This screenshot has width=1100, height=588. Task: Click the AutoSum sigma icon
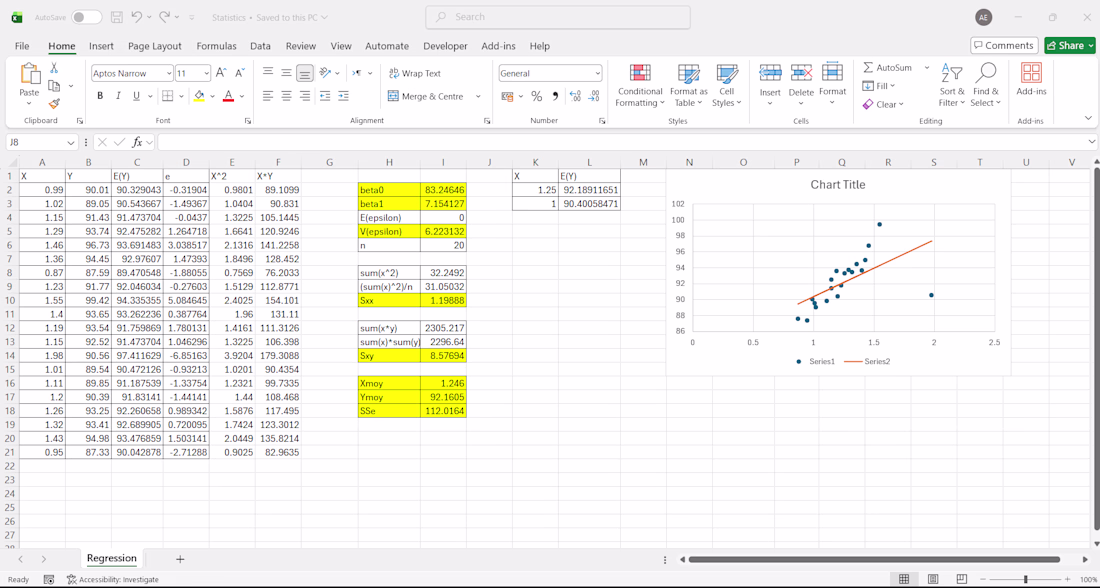coord(868,67)
